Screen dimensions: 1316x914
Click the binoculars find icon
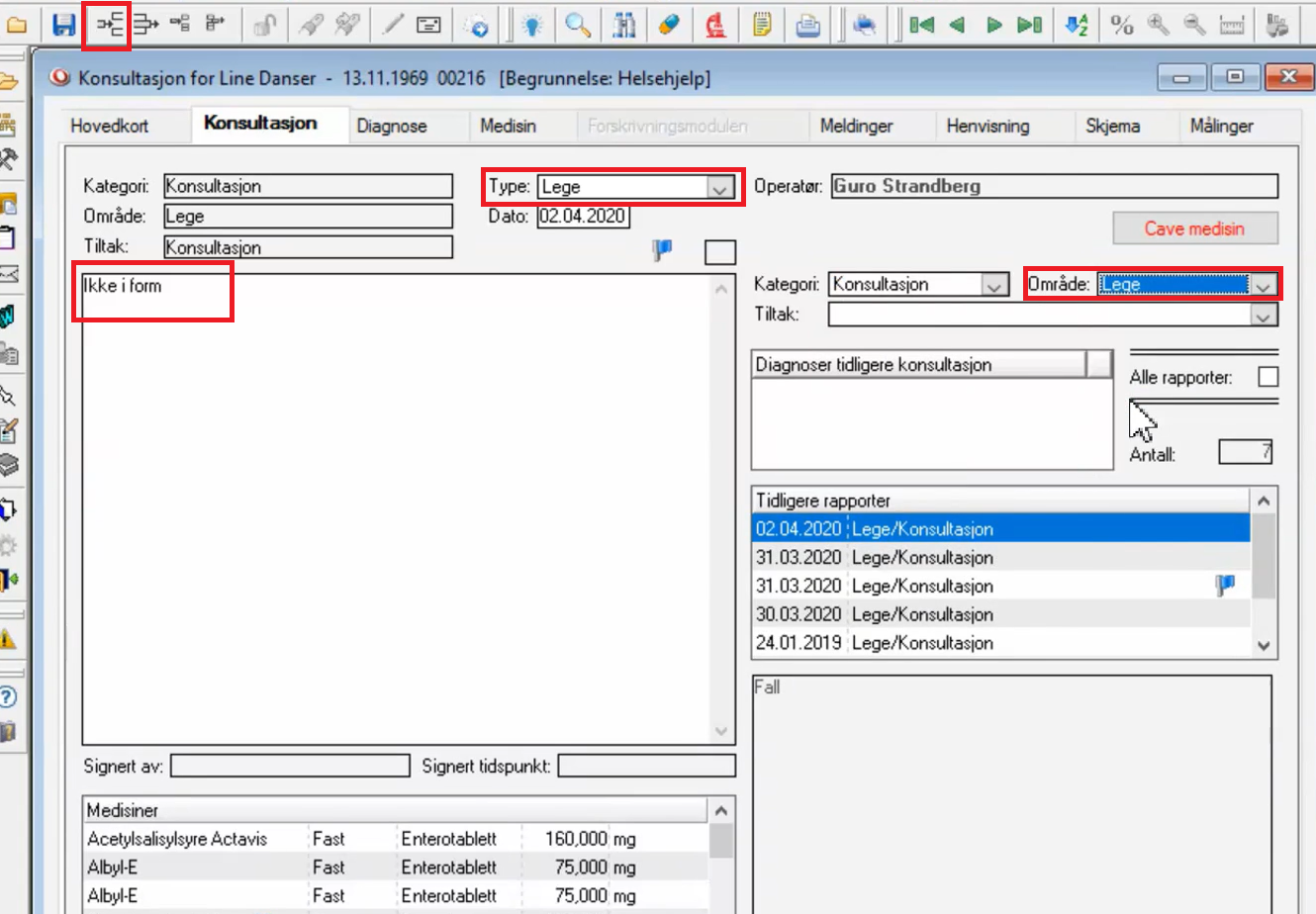click(624, 25)
